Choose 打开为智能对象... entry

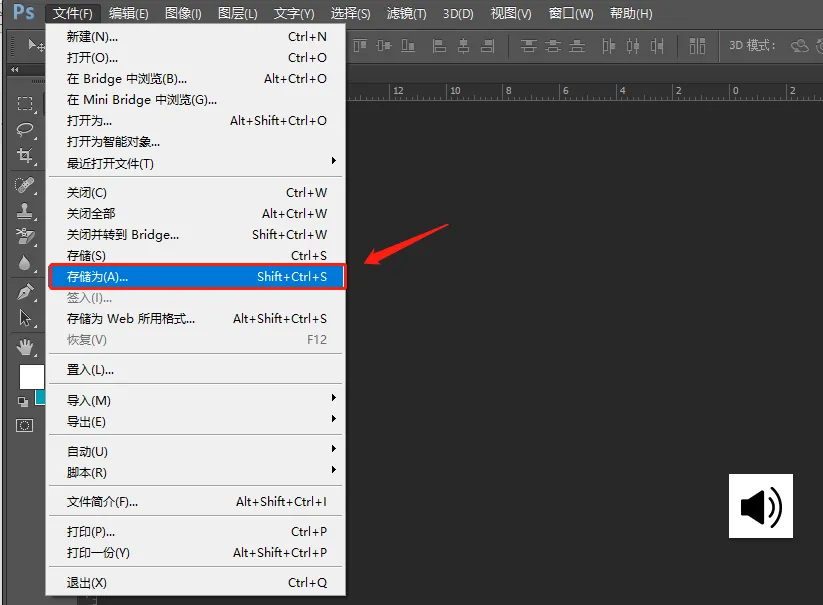tap(196, 142)
